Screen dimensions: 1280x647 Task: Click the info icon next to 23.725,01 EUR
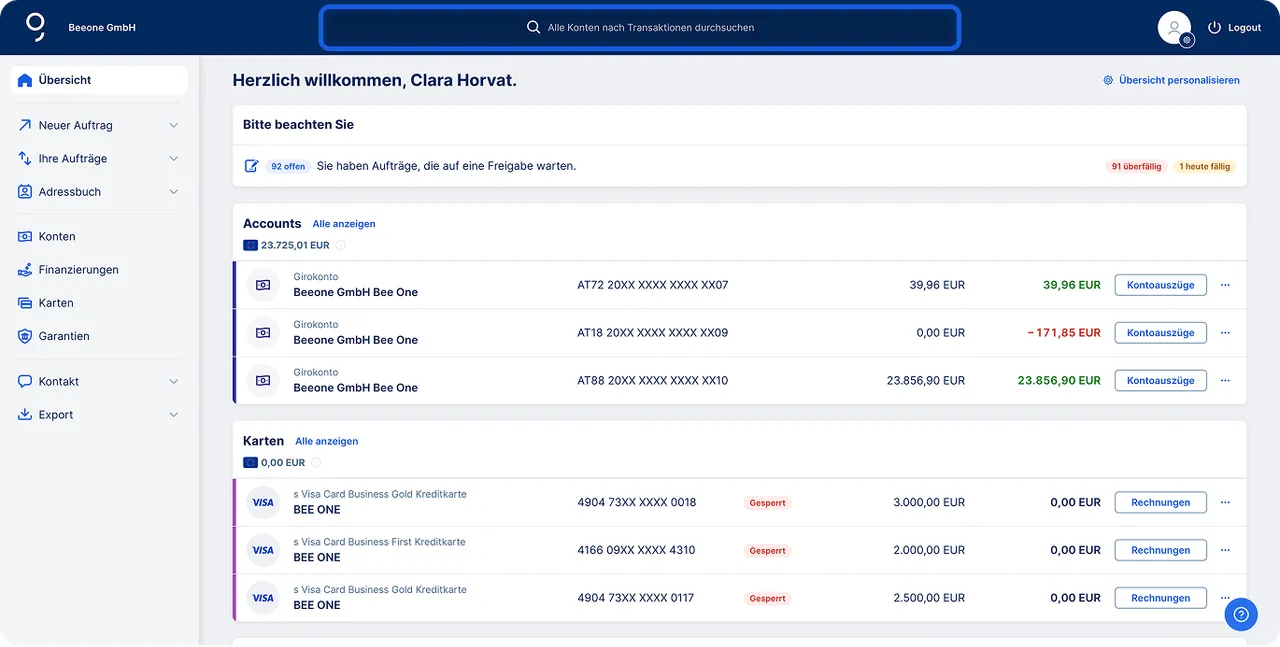340,245
